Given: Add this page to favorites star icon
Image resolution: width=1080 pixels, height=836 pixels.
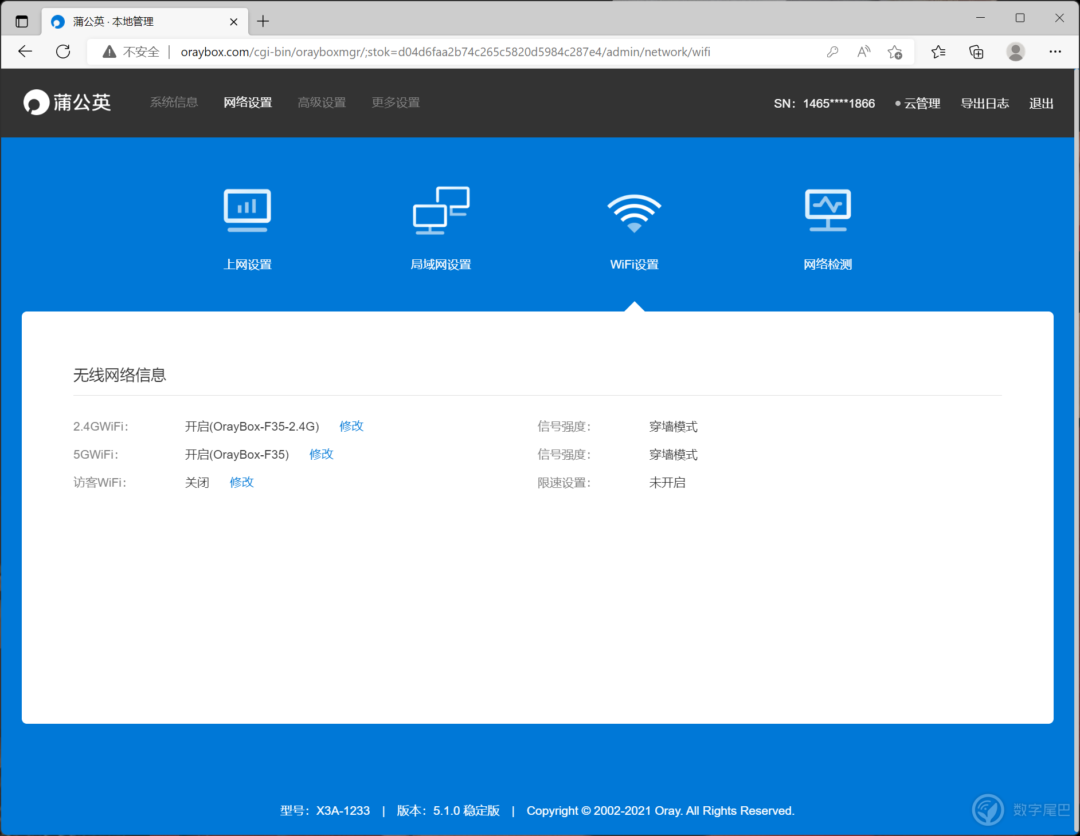Looking at the screenshot, I should click(895, 52).
